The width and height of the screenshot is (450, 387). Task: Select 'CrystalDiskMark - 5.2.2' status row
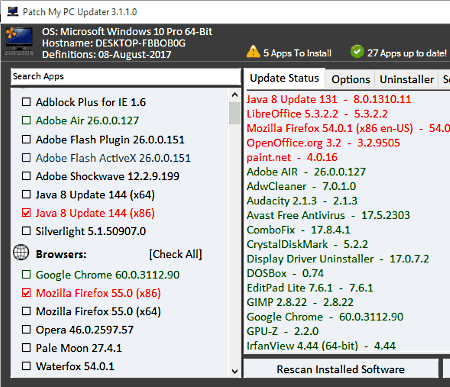(307, 244)
